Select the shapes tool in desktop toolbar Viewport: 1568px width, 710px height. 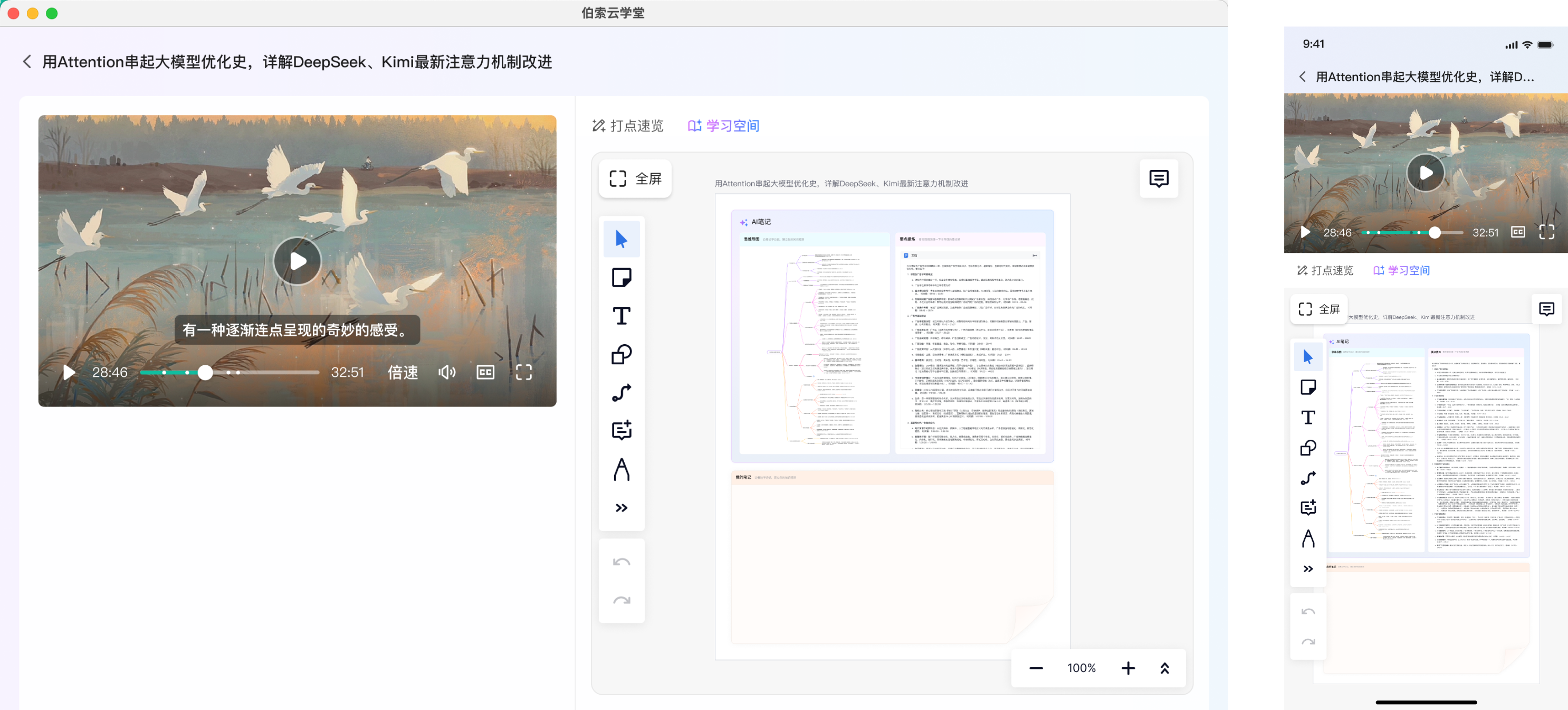click(x=622, y=354)
